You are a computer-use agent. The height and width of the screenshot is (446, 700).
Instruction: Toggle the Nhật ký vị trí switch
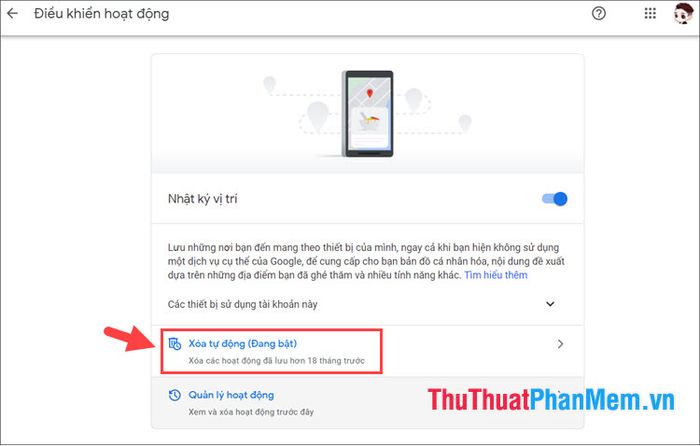coord(554,199)
